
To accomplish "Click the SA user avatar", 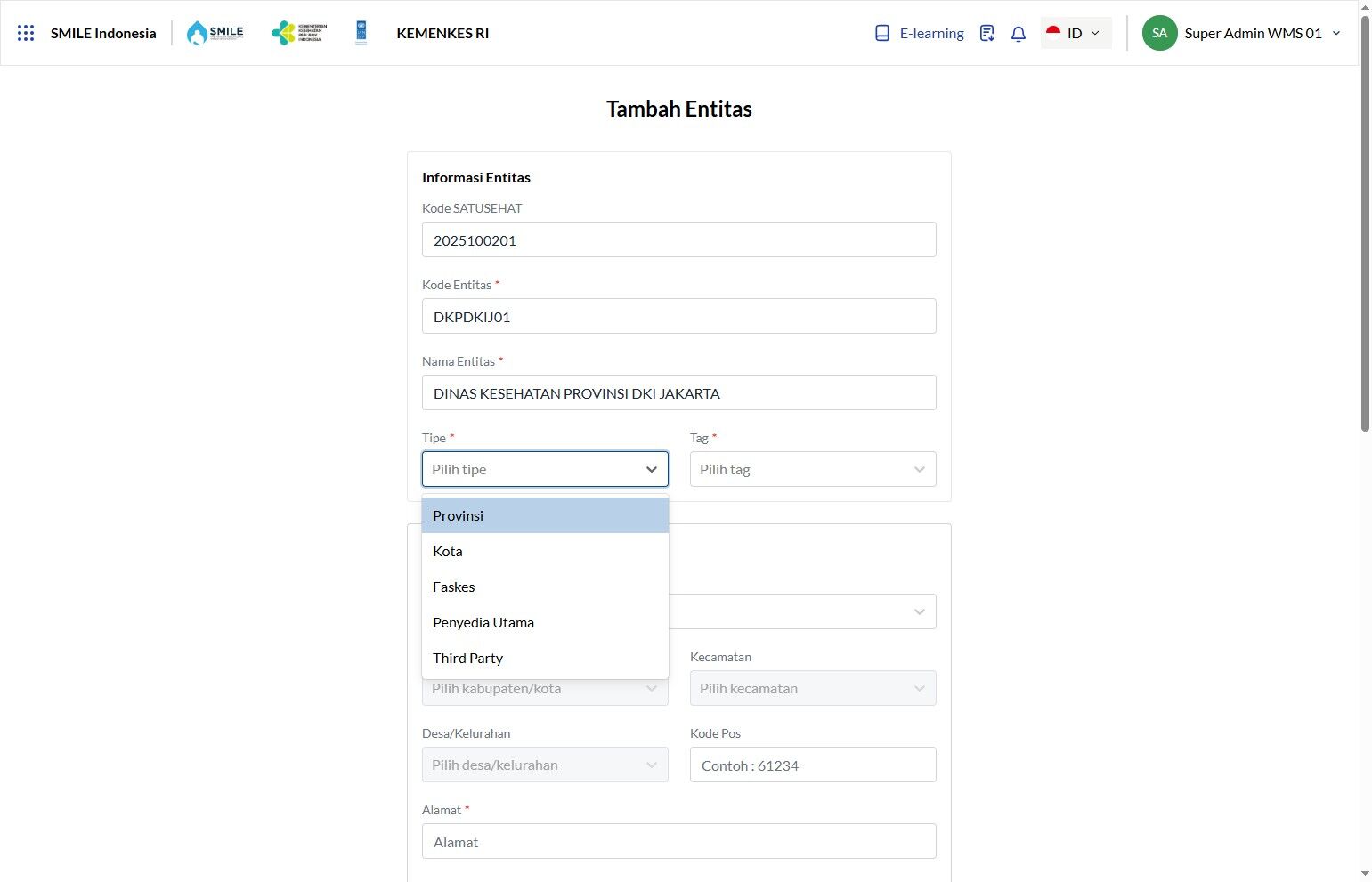I will [x=1159, y=33].
